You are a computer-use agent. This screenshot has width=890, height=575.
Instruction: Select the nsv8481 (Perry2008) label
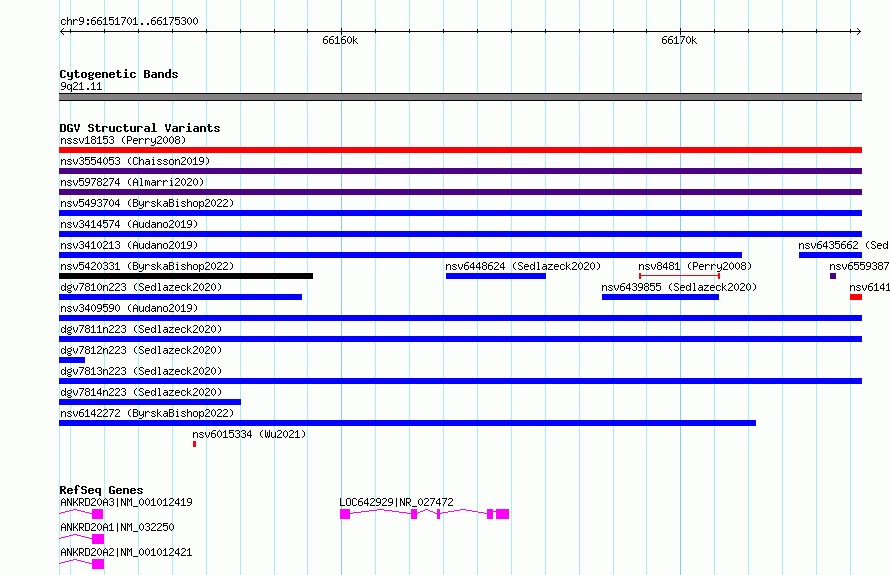click(695, 266)
